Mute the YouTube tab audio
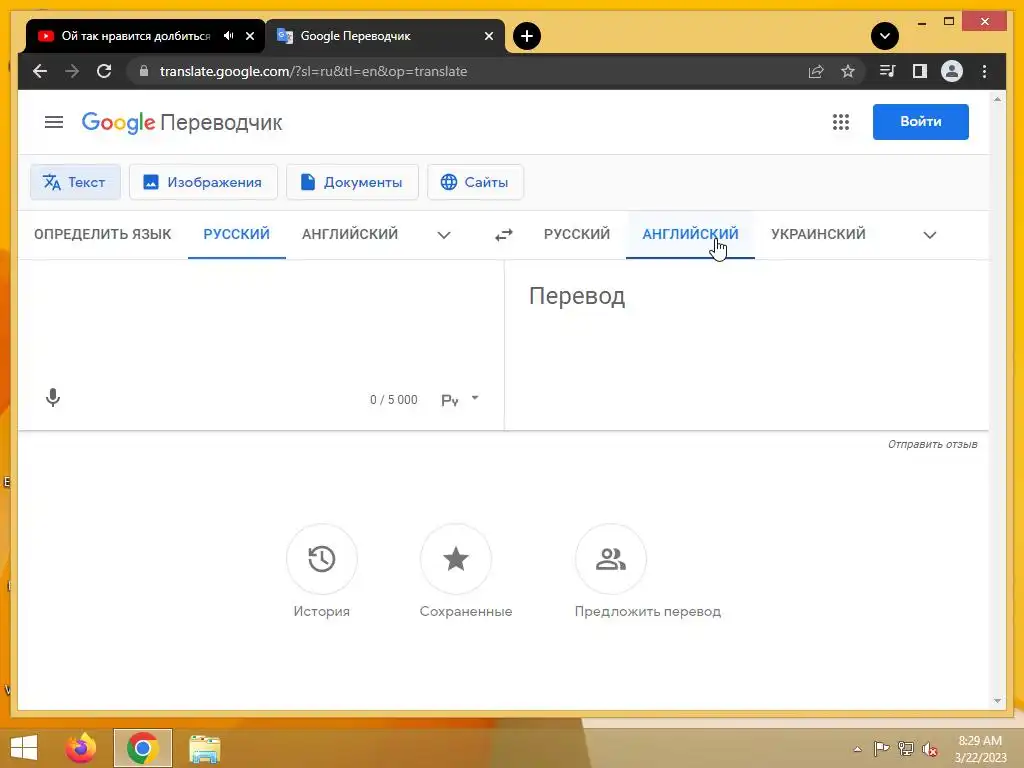 (x=228, y=36)
